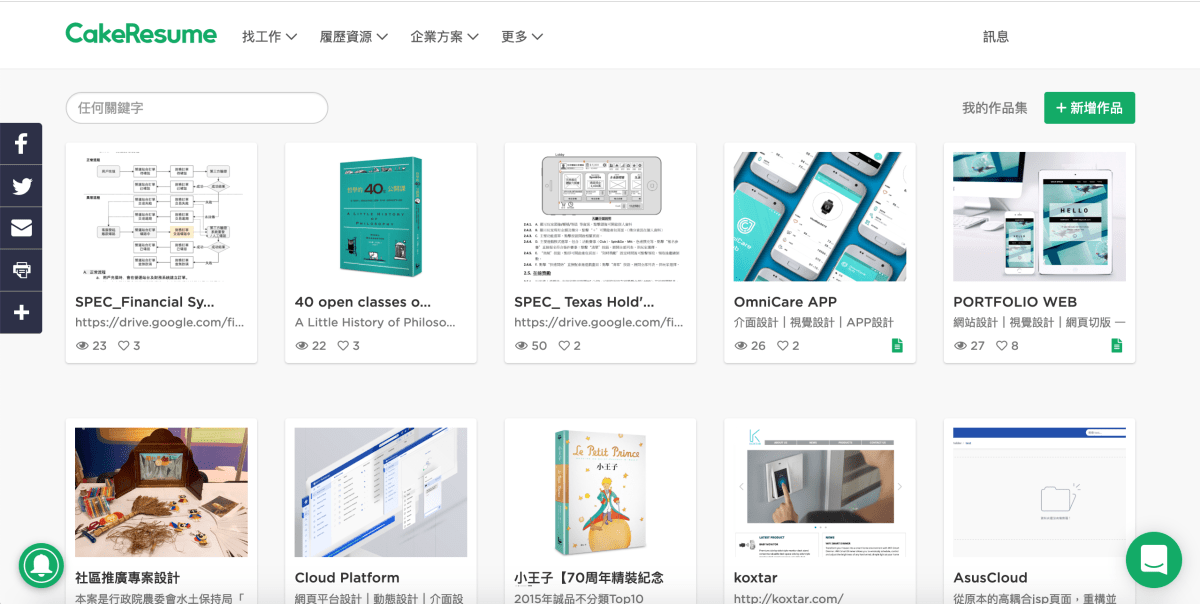The image size is (1200, 604).
Task: Open SPEC_Financial flowchart thumbnail
Action: pos(161,217)
